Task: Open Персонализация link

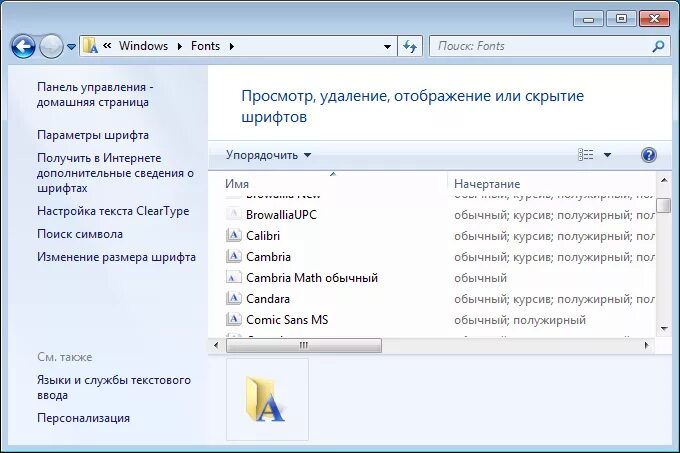Action: coord(83,418)
